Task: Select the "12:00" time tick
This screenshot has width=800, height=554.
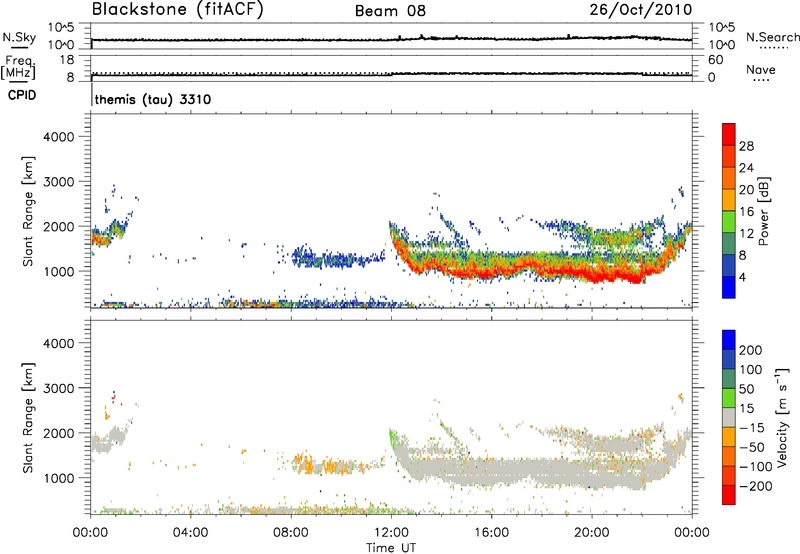Action: click(x=391, y=533)
